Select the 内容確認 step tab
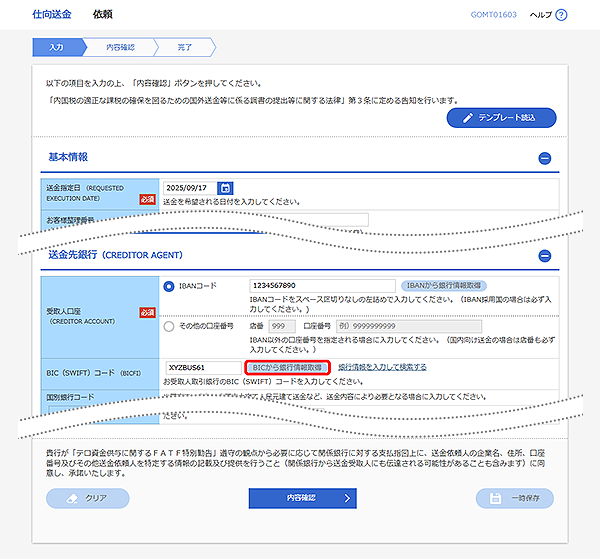 click(120, 47)
